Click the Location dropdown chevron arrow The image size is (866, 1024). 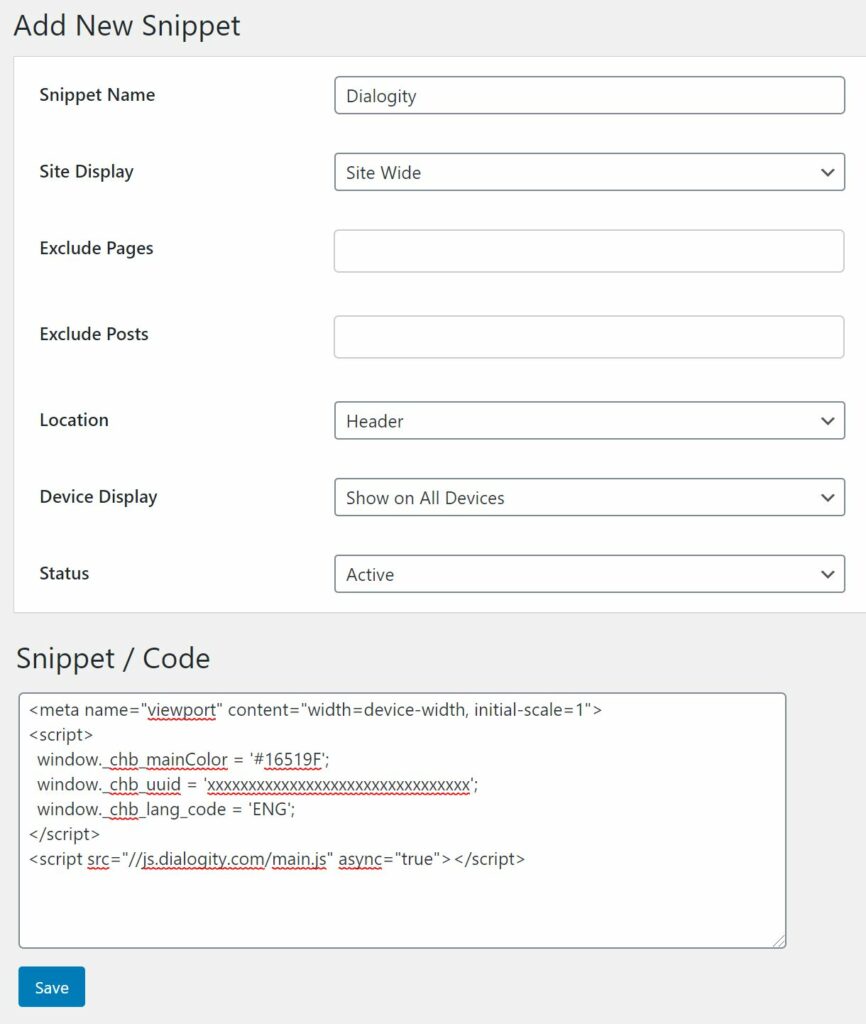[x=827, y=421]
